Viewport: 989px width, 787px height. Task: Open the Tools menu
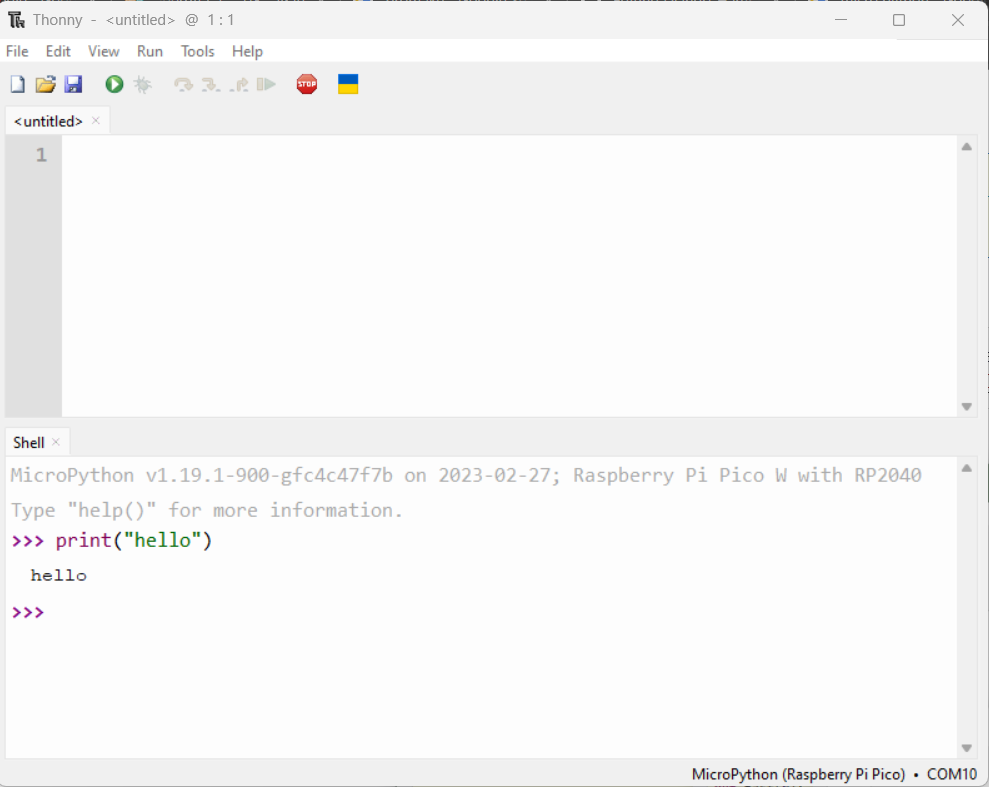(x=197, y=51)
